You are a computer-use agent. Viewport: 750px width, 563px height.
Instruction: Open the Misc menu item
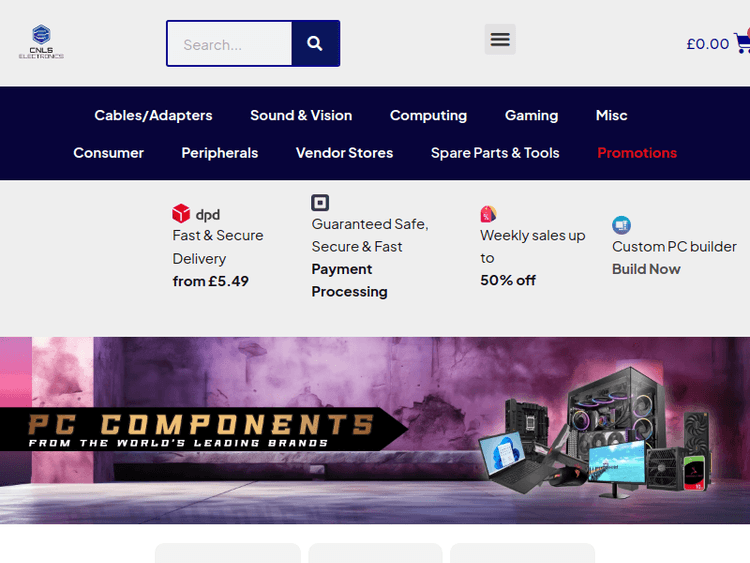[x=611, y=115]
